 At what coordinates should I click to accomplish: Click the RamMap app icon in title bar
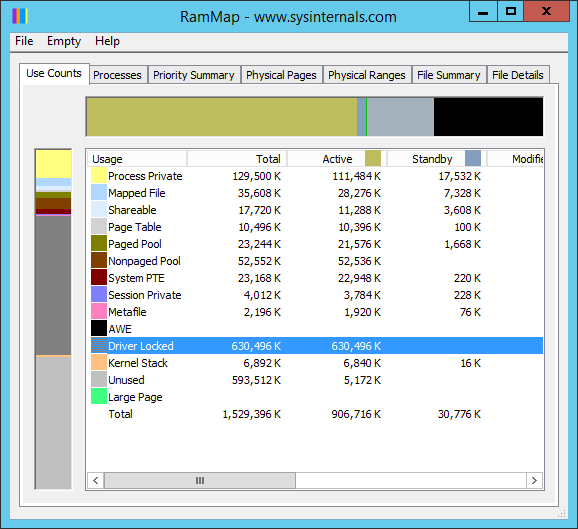(20, 16)
